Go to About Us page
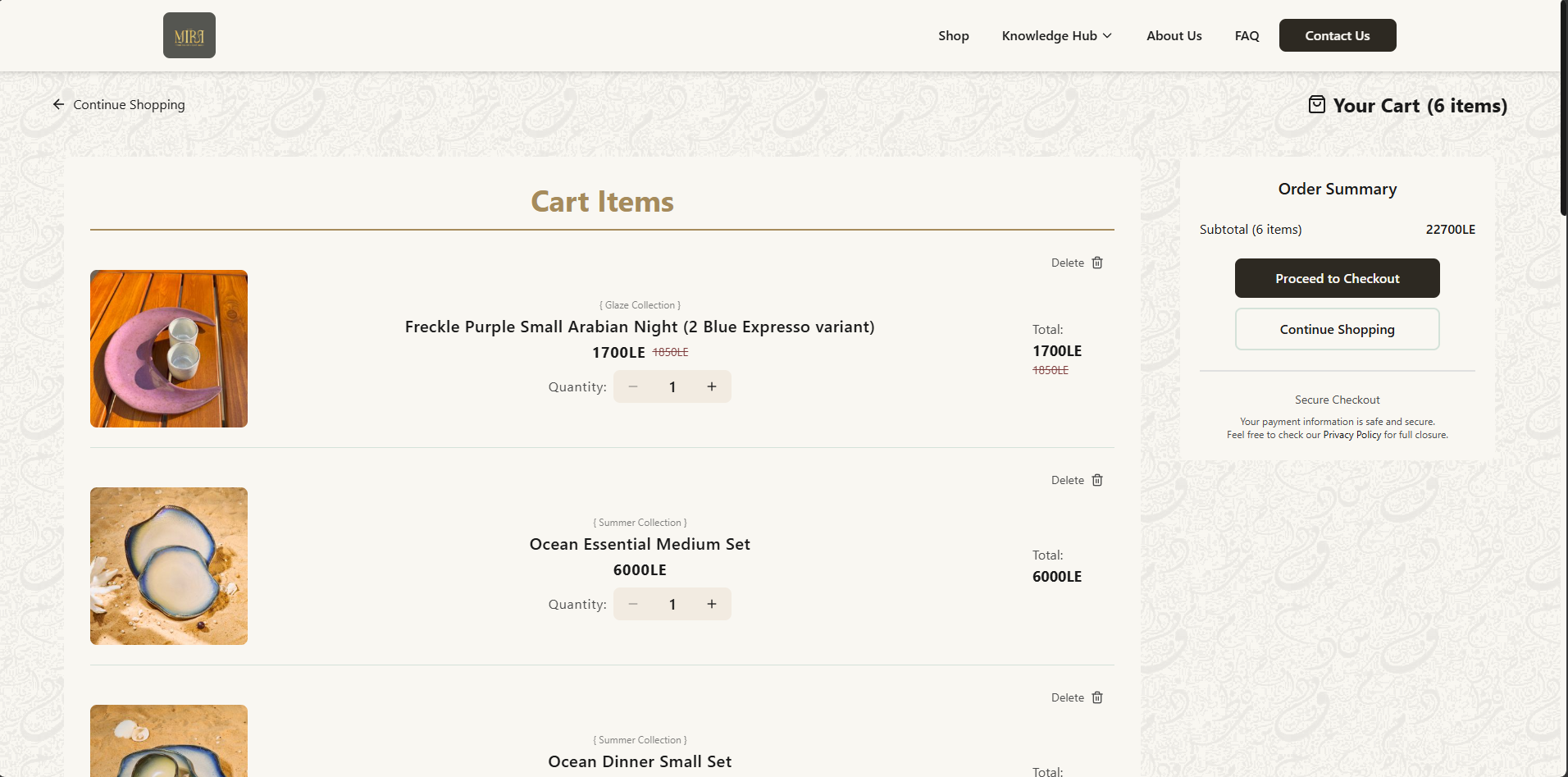The height and width of the screenshot is (777, 1568). 1174,35
